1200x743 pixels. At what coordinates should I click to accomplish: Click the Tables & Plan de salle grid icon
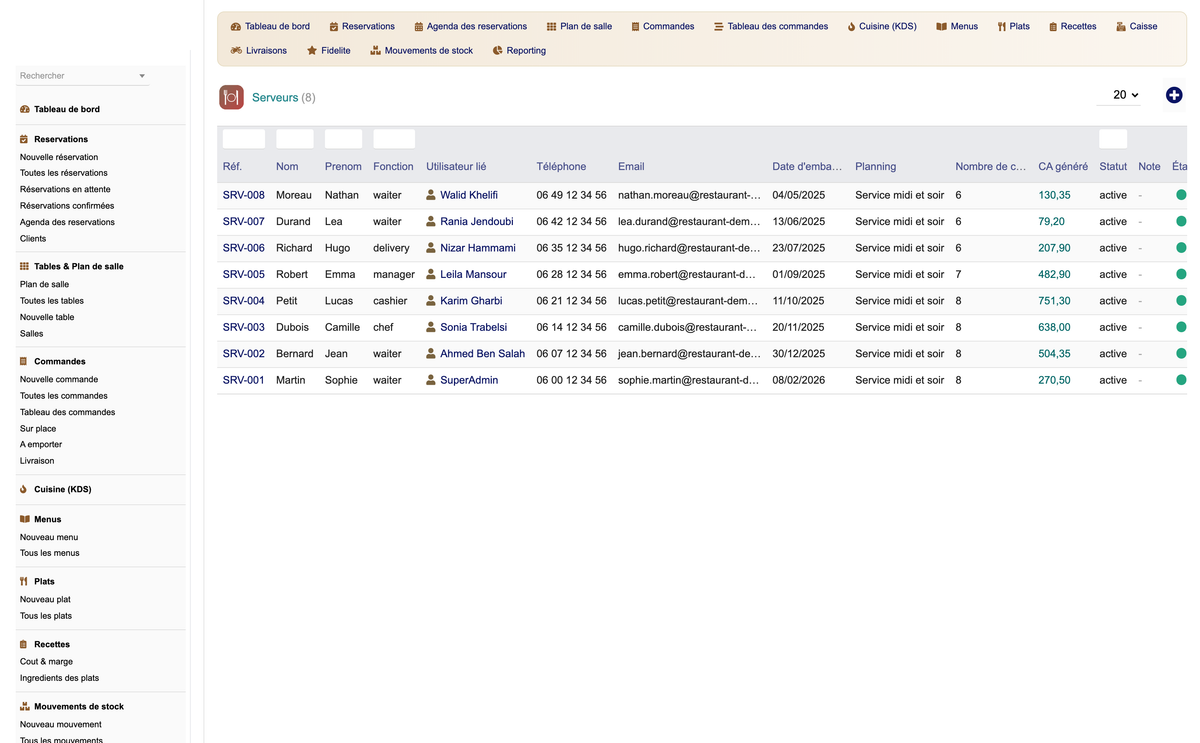tap(24, 267)
